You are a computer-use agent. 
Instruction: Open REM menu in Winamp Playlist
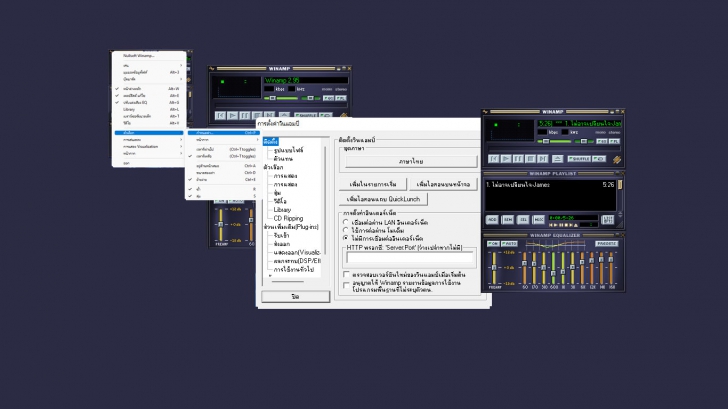tap(508, 220)
